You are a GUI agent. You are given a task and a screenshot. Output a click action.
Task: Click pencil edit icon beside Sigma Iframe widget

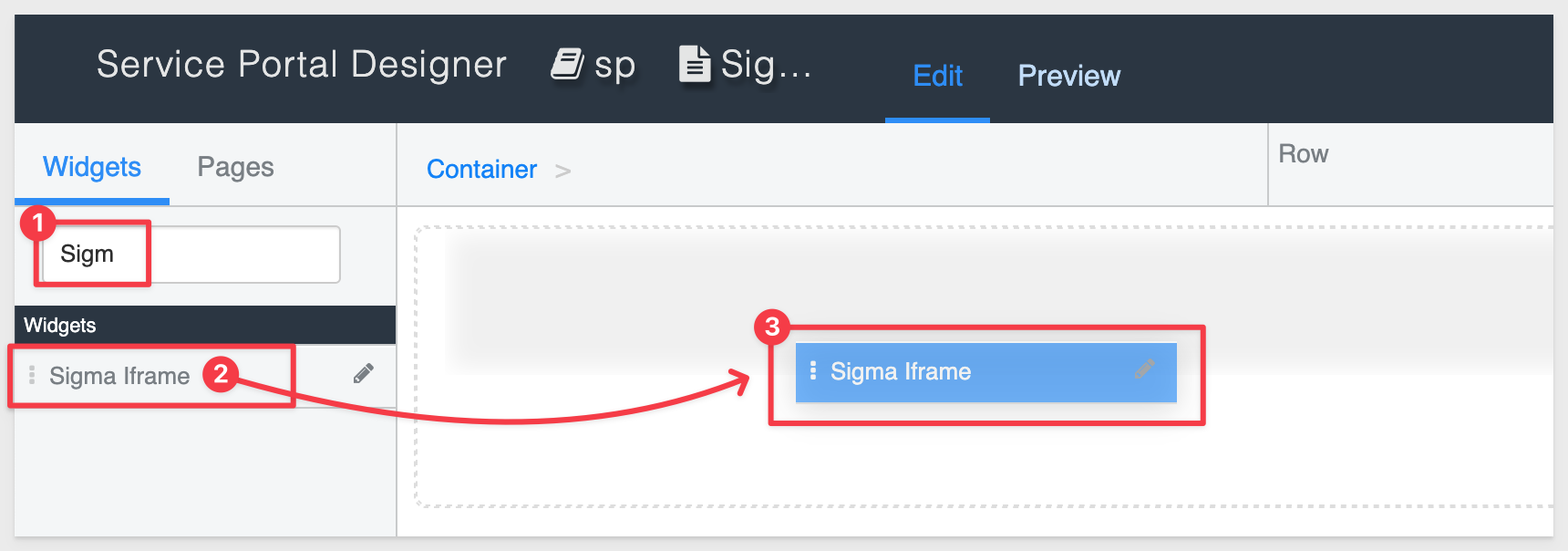(364, 373)
